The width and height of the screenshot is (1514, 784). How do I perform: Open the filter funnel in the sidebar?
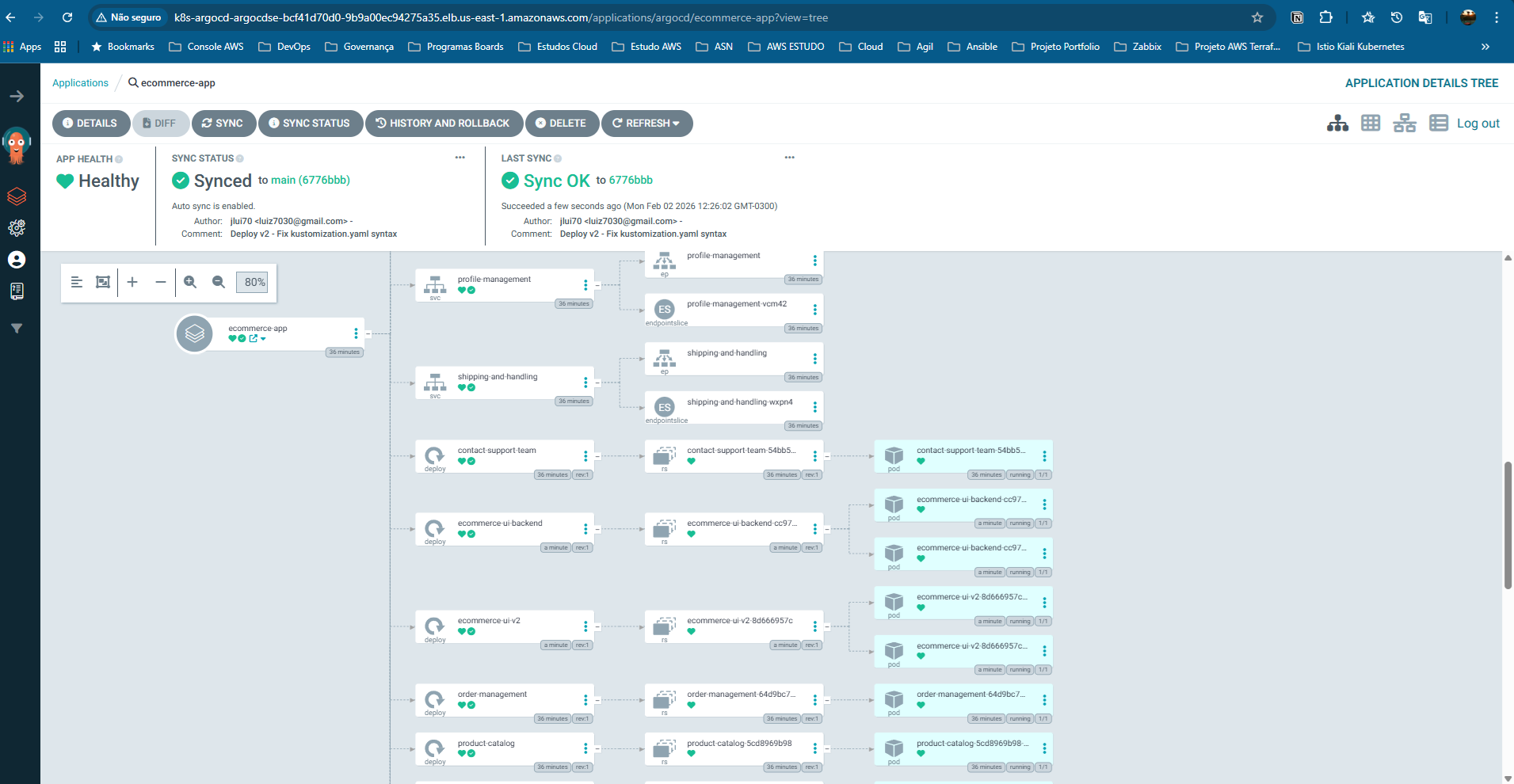point(17,329)
